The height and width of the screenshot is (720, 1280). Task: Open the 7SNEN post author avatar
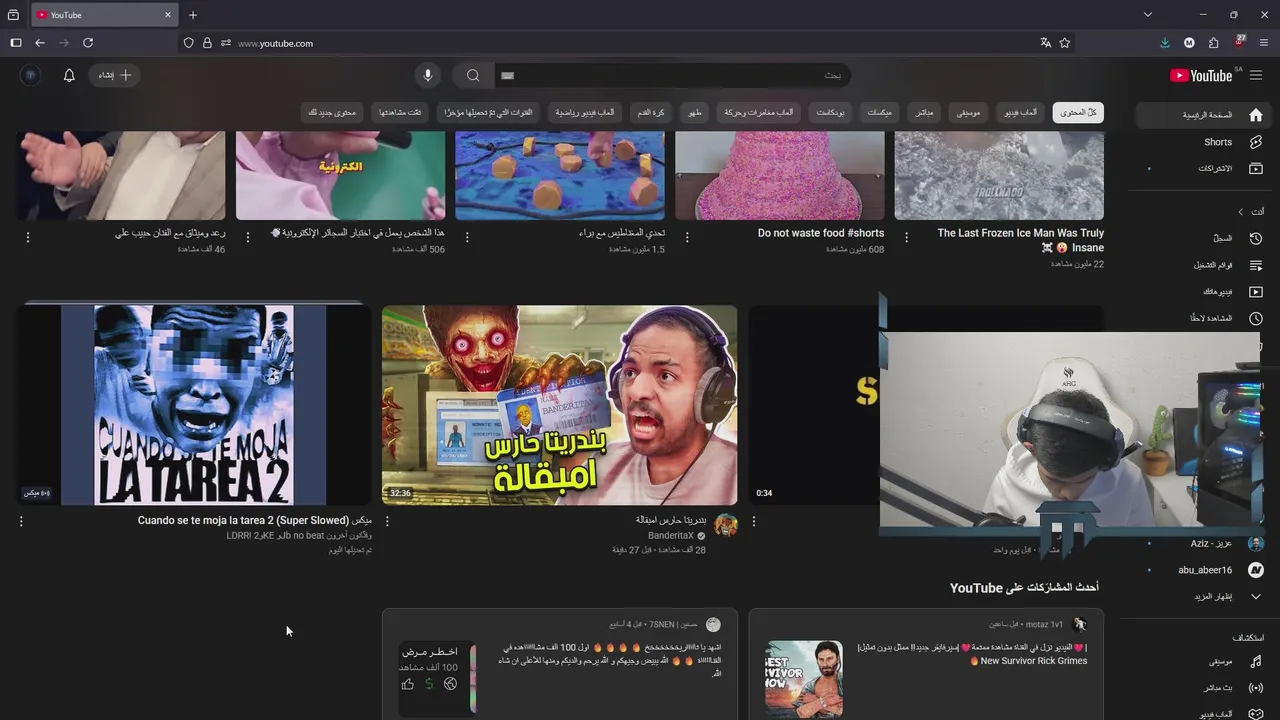713,624
